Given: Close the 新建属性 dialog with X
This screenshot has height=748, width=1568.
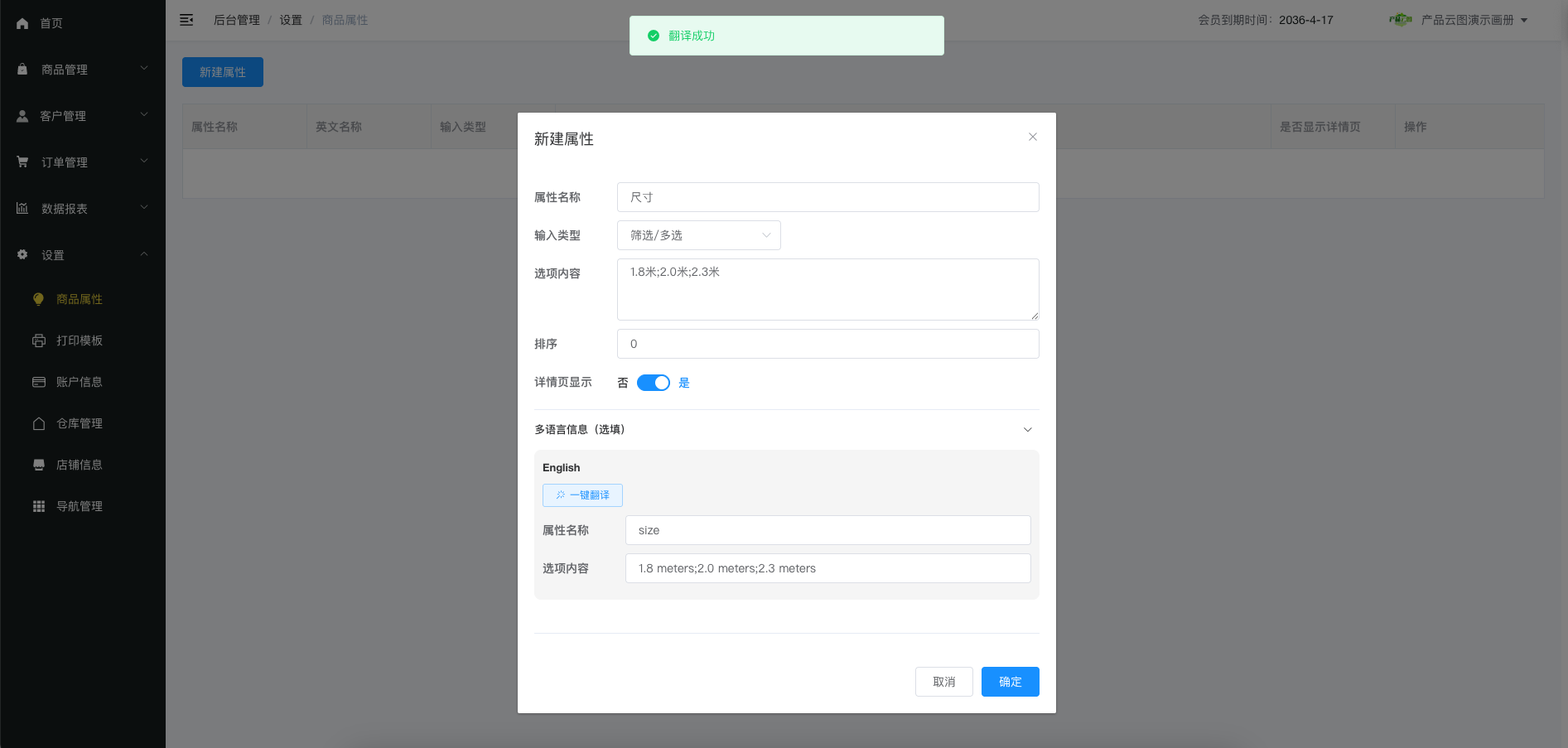Looking at the screenshot, I should click(1033, 137).
